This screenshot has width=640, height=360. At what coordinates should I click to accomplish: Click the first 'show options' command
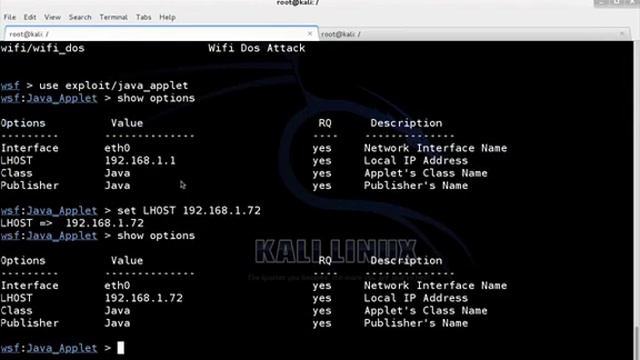point(156,98)
